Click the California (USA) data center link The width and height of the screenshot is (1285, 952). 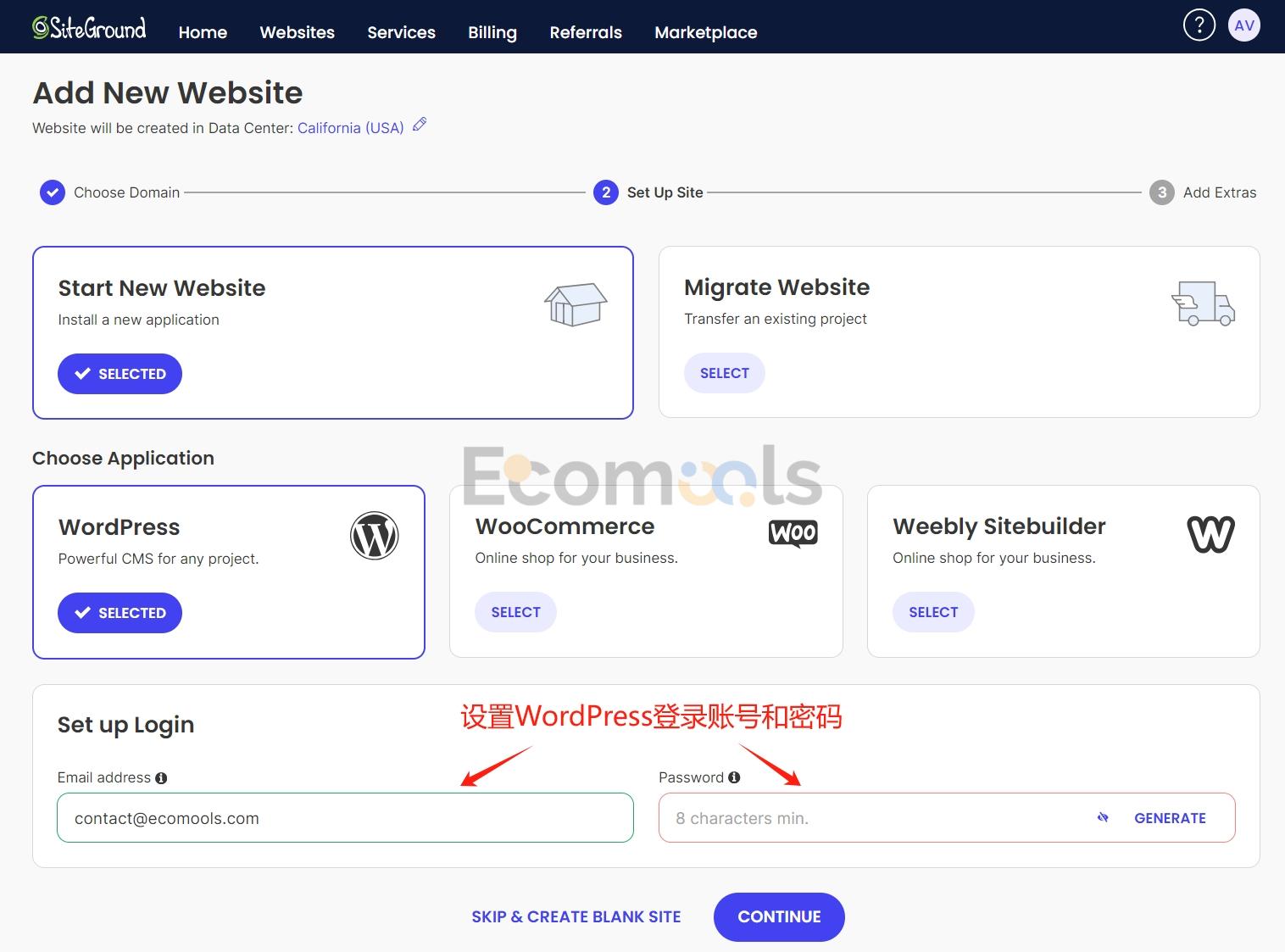[x=350, y=128]
